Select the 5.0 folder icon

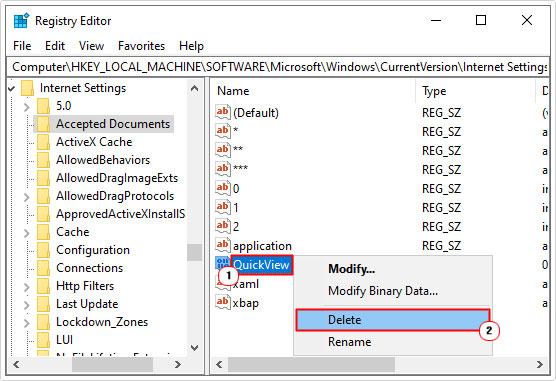click(x=44, y=106)
